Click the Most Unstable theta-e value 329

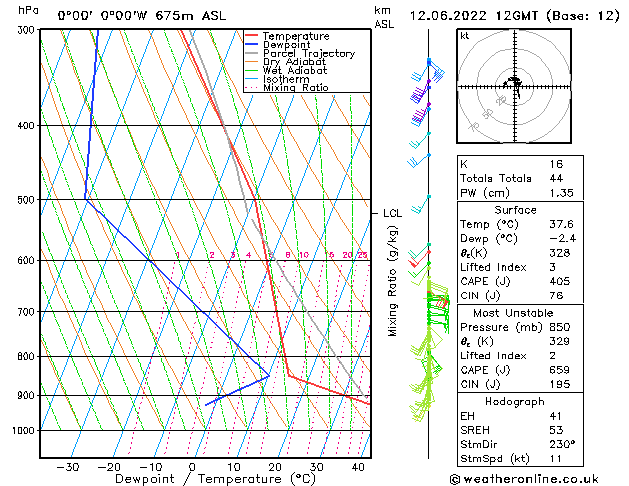[560, 341]
